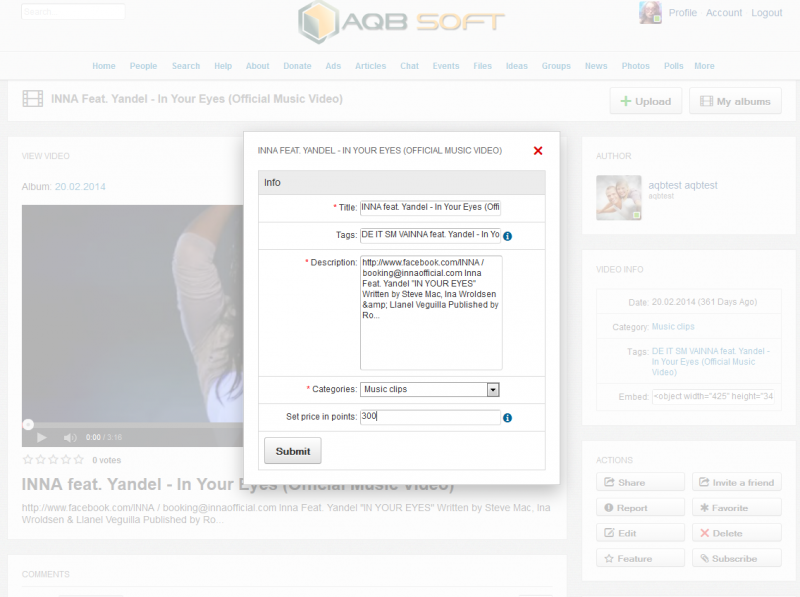Click the user avatar next to Profile

coord(651,12)
